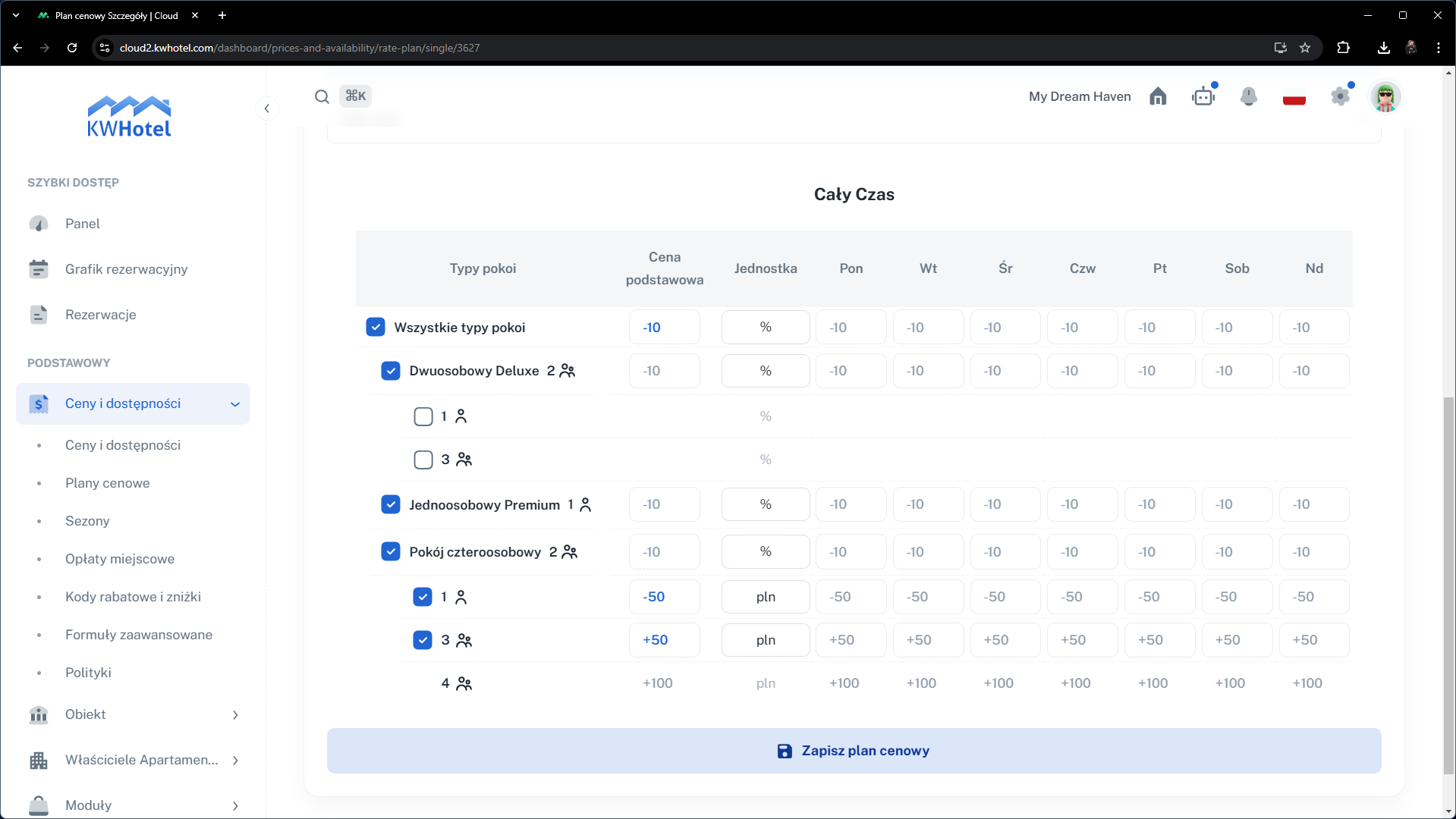Viewport: 1456px width, 819px height.
Task: Edit base price field for Pokój czteroosobowy 3 persons
Action: [664, 640]
